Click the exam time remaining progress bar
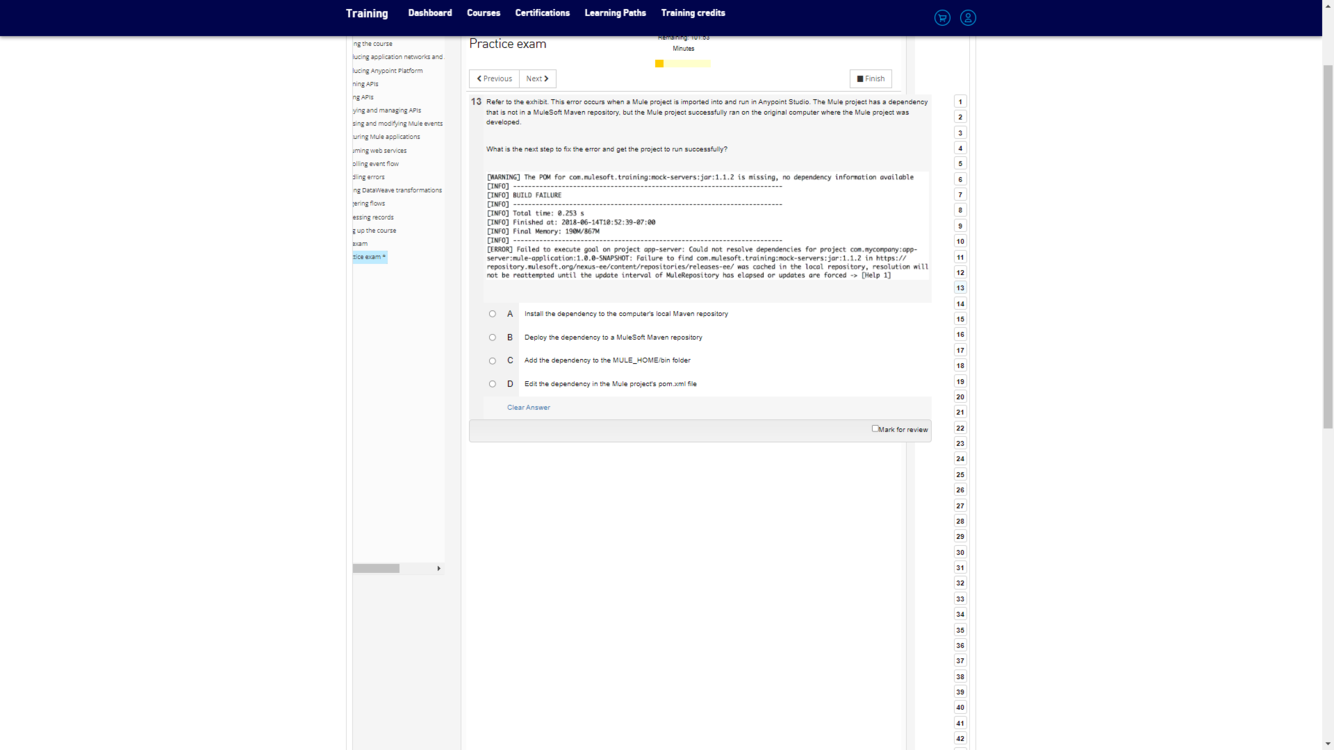 click(683, 63)
